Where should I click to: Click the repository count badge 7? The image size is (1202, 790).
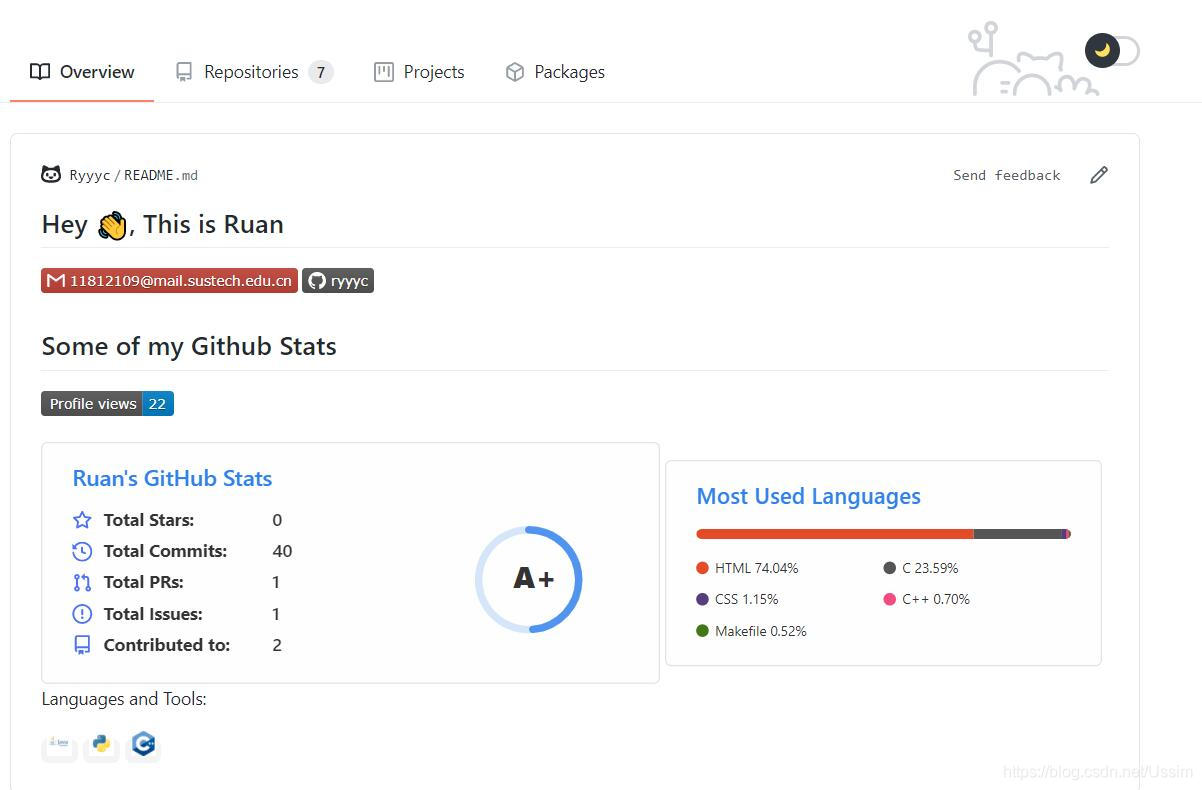pos(320,72)
